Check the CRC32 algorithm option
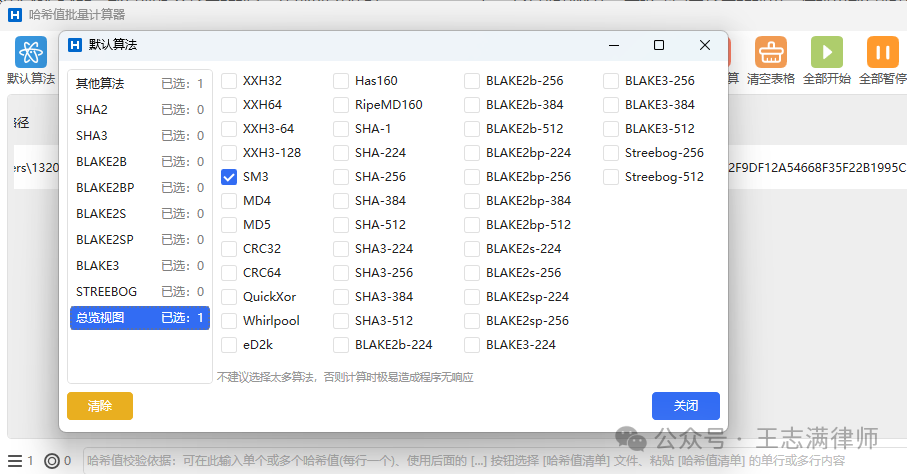The image size is (907, 474). tap(229, 249)
